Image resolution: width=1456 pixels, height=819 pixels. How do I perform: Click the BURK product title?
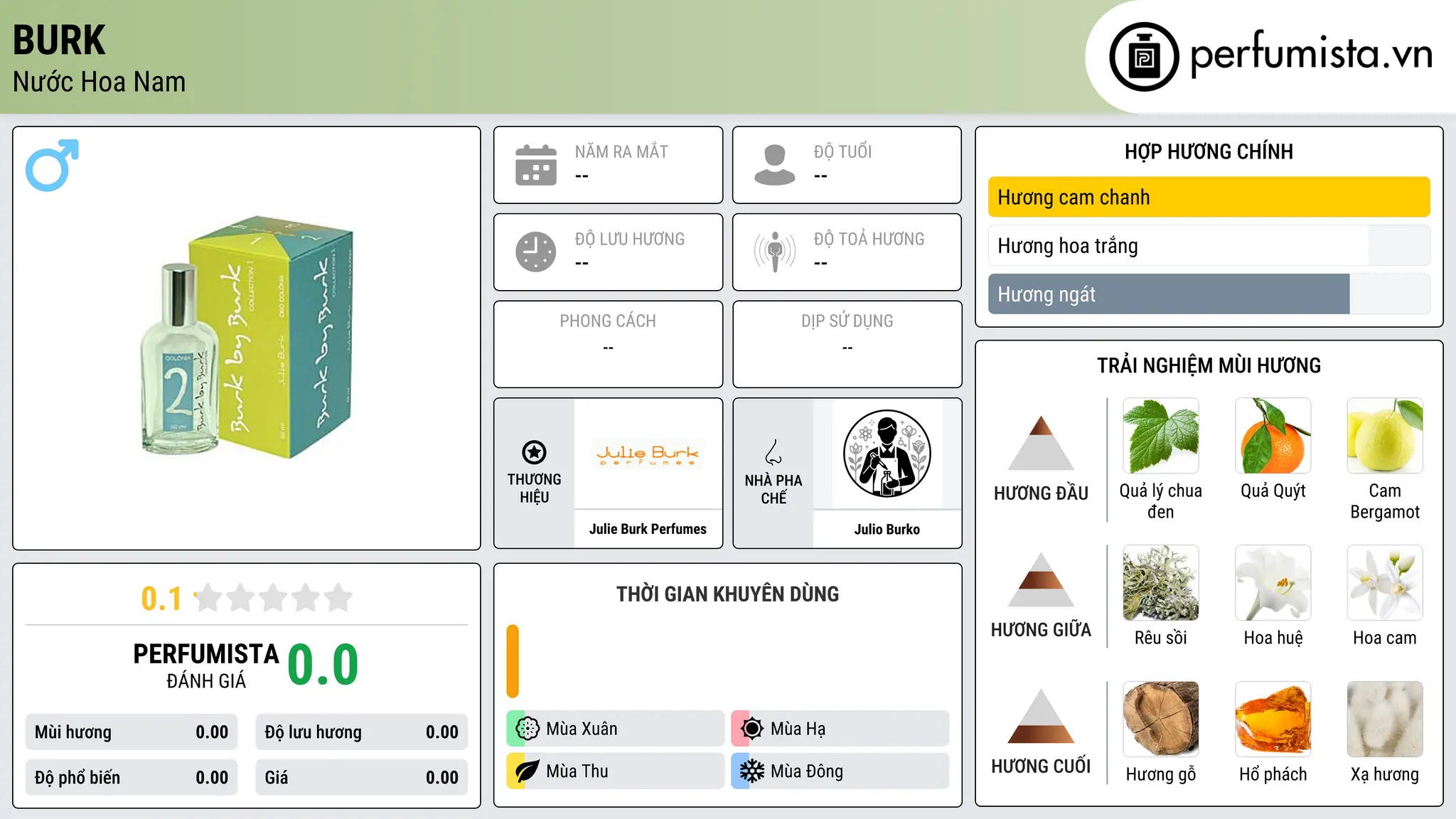pyautogui.click(x=59, y=40)
